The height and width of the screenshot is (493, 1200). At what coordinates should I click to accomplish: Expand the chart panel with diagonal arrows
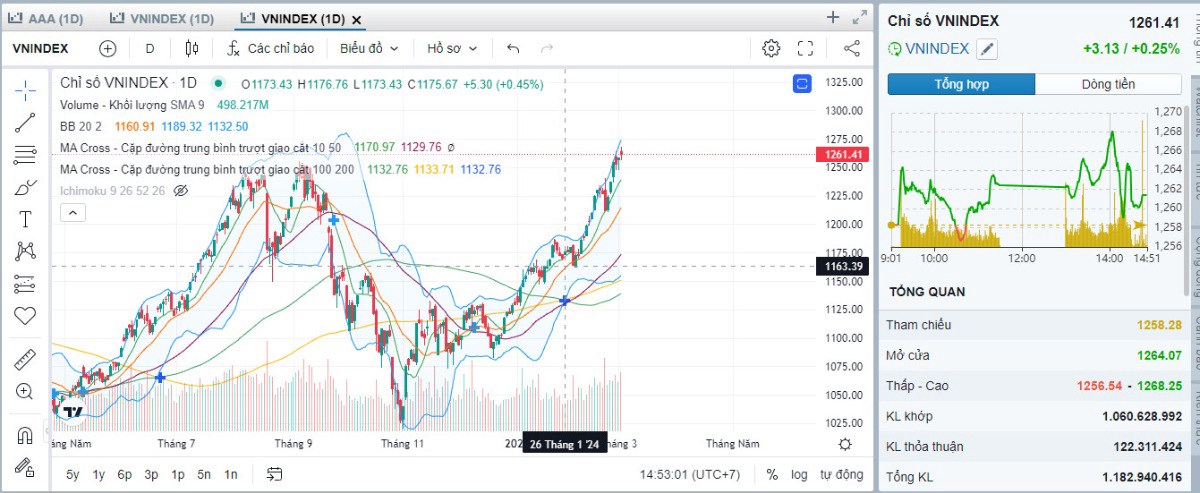coord(859,17)
